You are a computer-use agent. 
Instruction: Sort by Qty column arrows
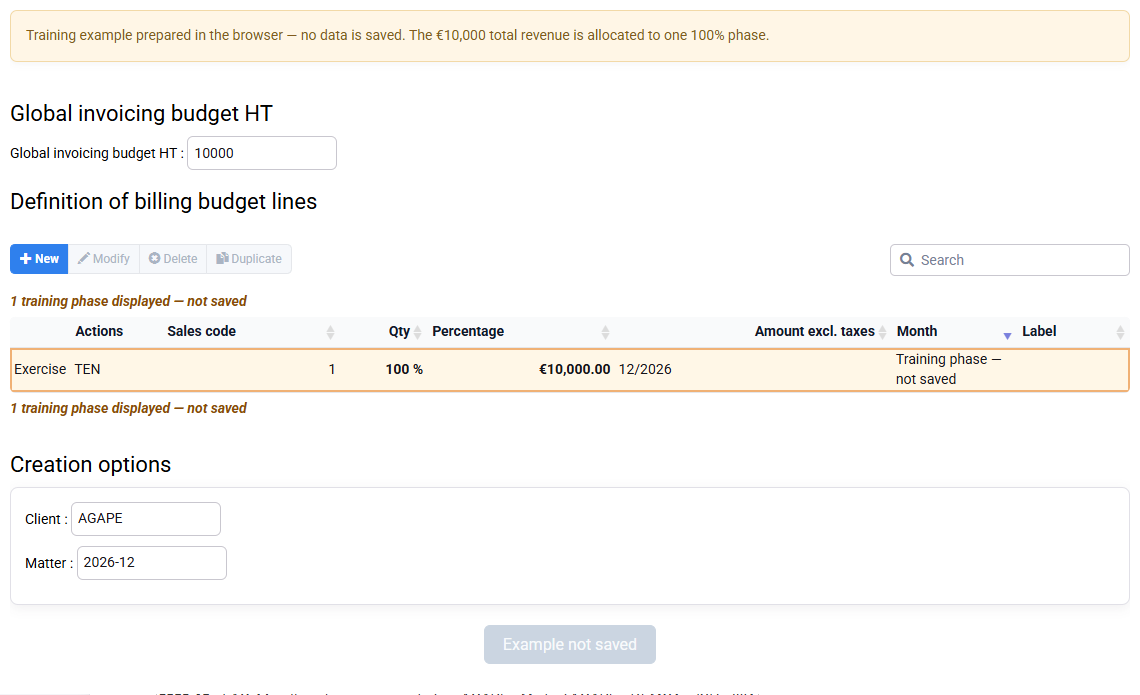(x=417, y=332)
